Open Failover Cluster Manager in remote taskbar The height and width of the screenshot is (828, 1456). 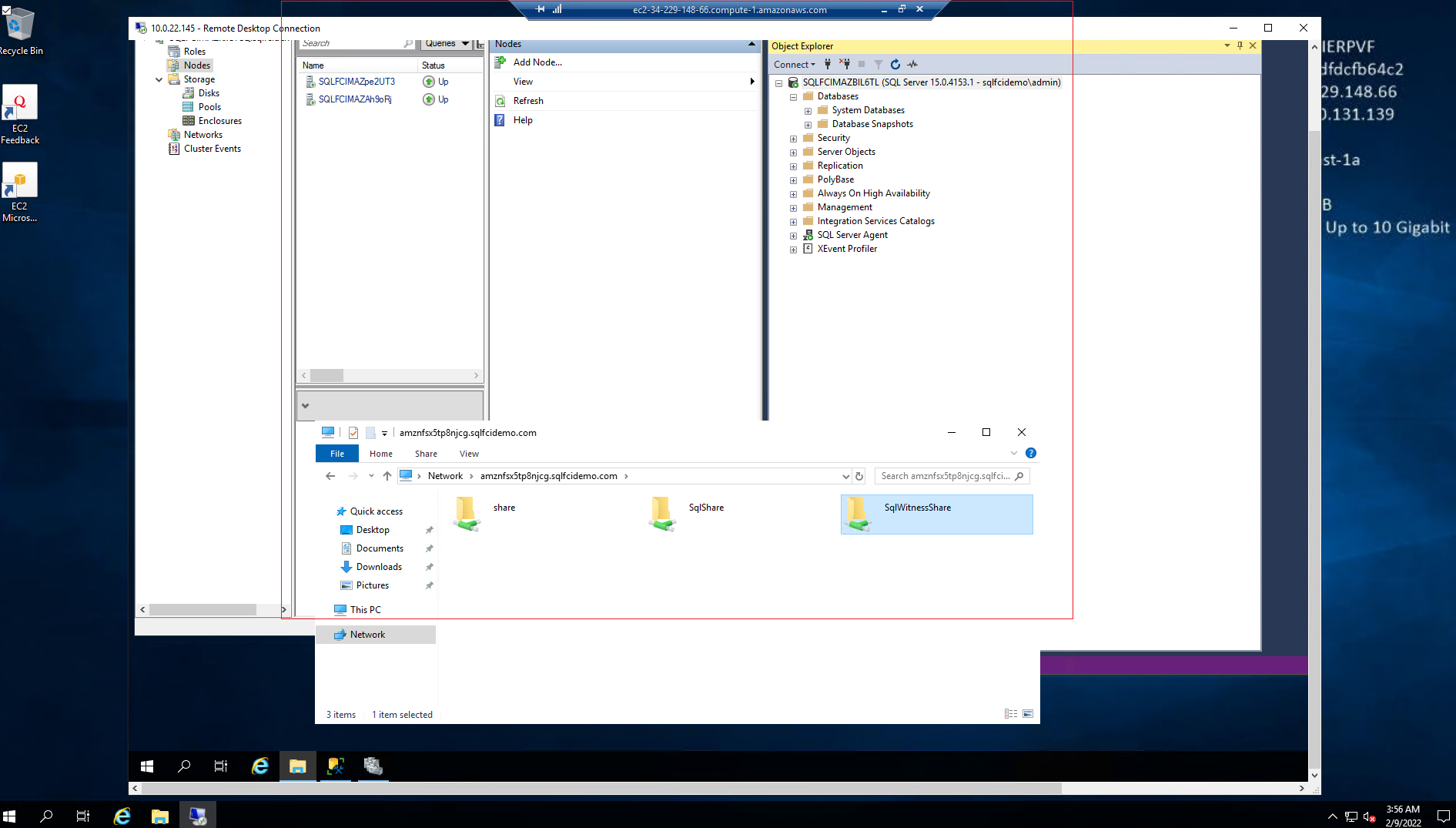point(373,766)
